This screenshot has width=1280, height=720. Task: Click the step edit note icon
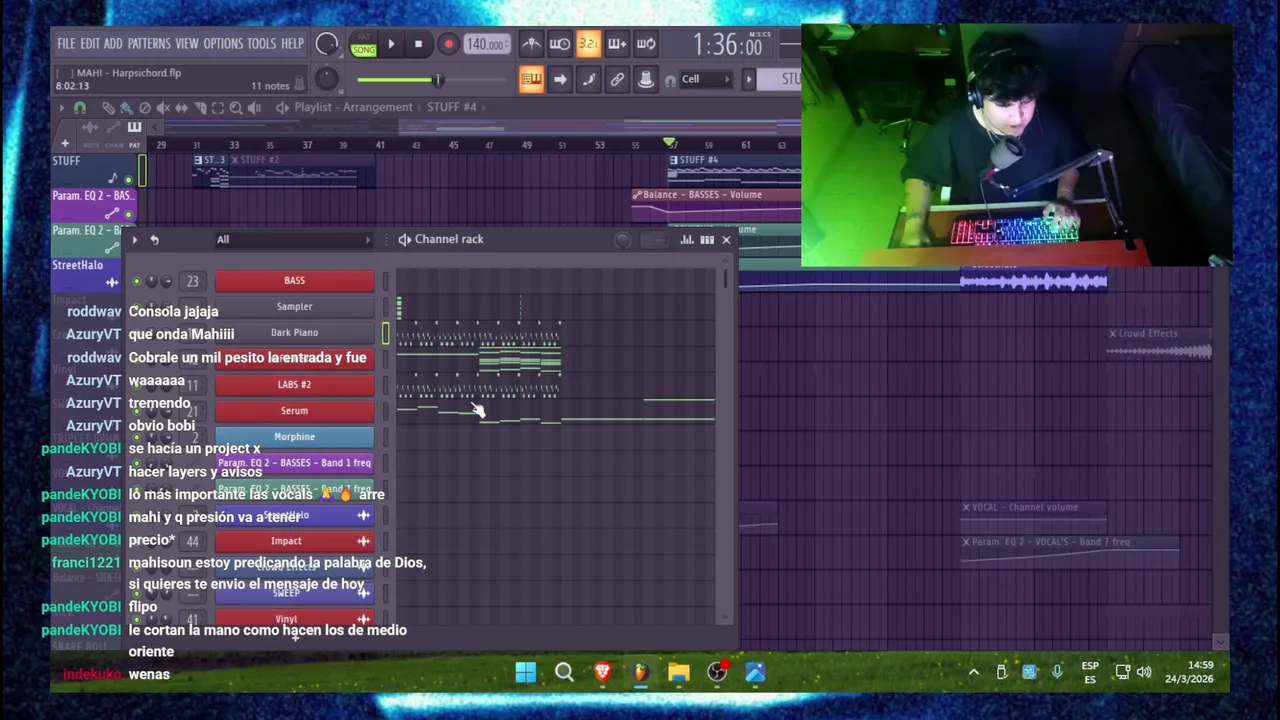589,80
